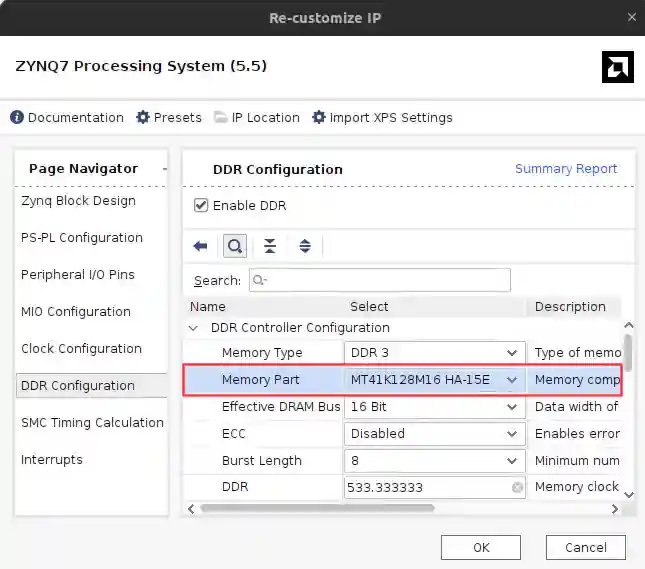The width and height of the screenshot is (645, 569).
Task: Click the OK button
Action: click(481, 548)
